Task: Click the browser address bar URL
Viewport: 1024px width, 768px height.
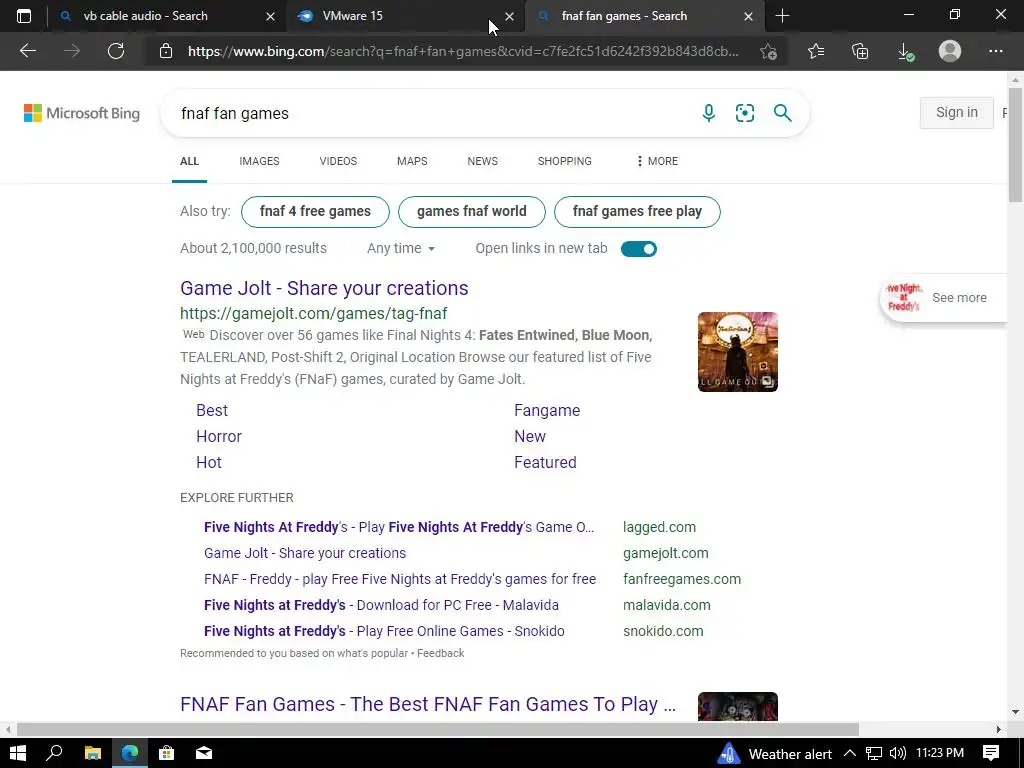Action: click(463, 51)
